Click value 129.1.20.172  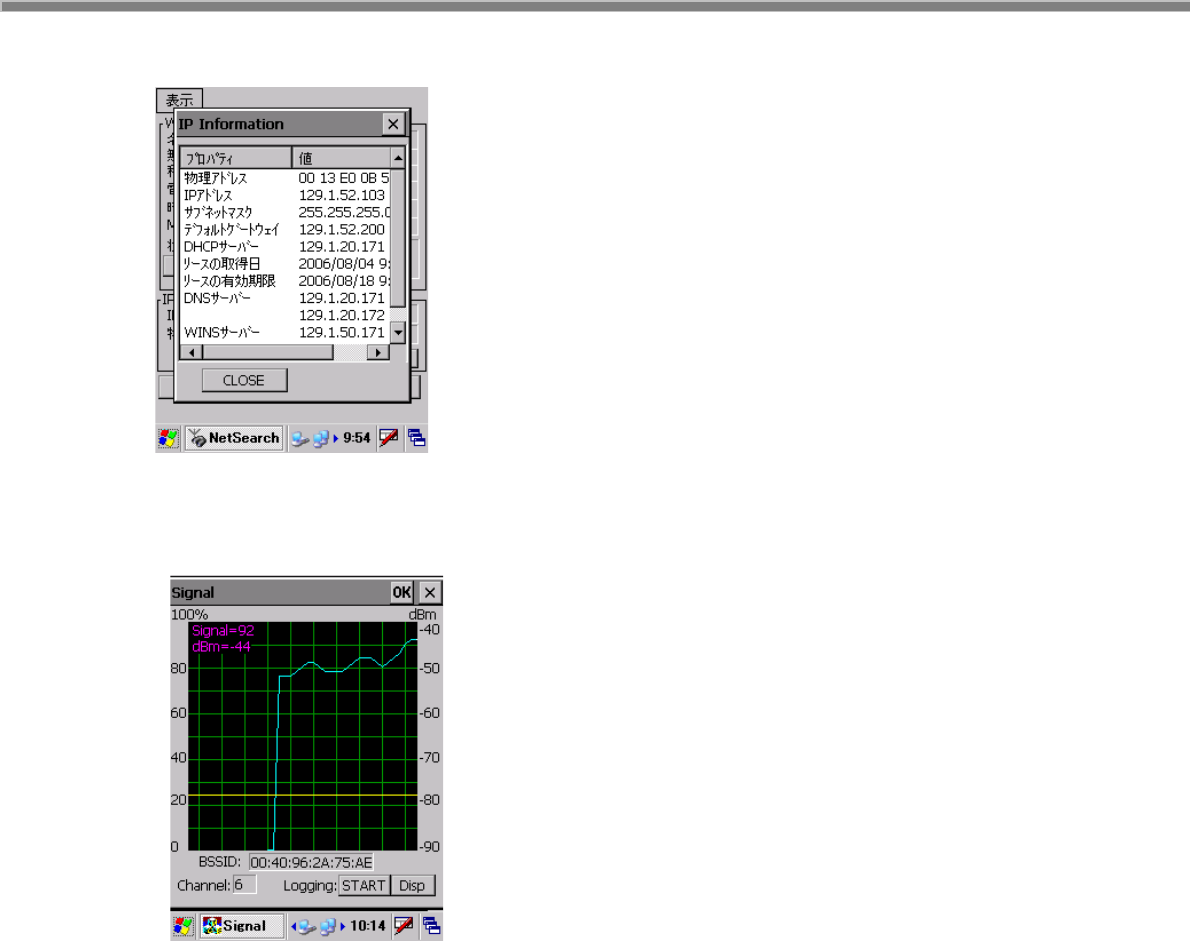click(342, 315)
